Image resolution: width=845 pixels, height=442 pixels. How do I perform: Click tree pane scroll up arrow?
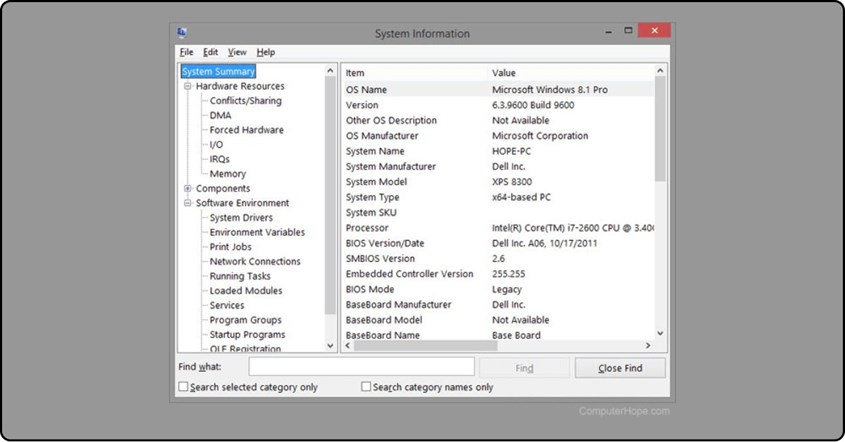click(x=330, y=71)
